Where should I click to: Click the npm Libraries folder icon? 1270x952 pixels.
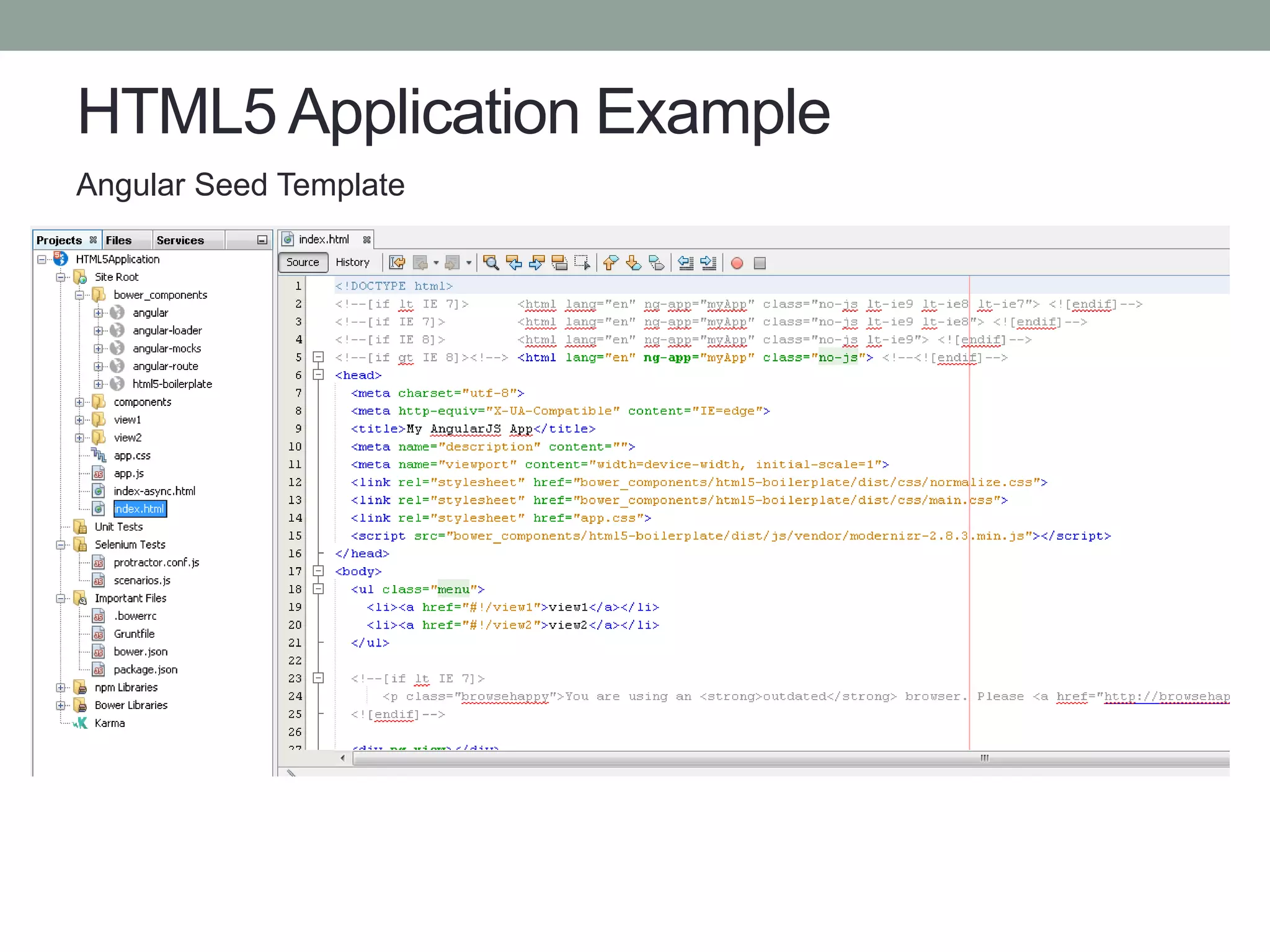click(x=80, y=687)
